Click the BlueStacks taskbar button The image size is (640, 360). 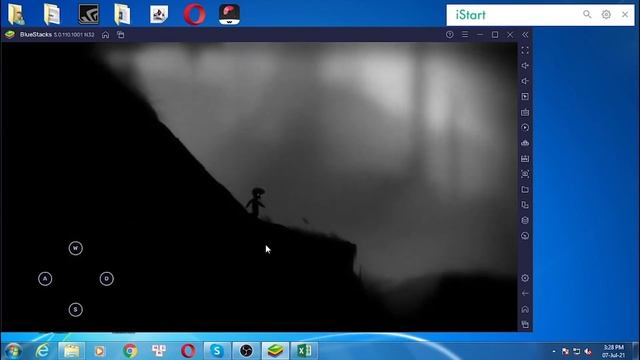click(276, 351)
